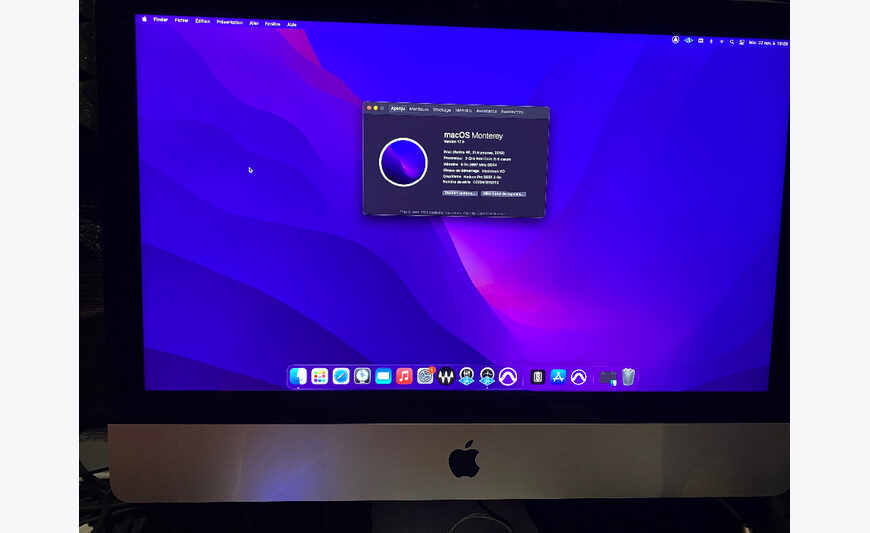Screen dimensions: 870x533
Task: Open the Downloads stack next to the Trash
Action: pos(608,378)
